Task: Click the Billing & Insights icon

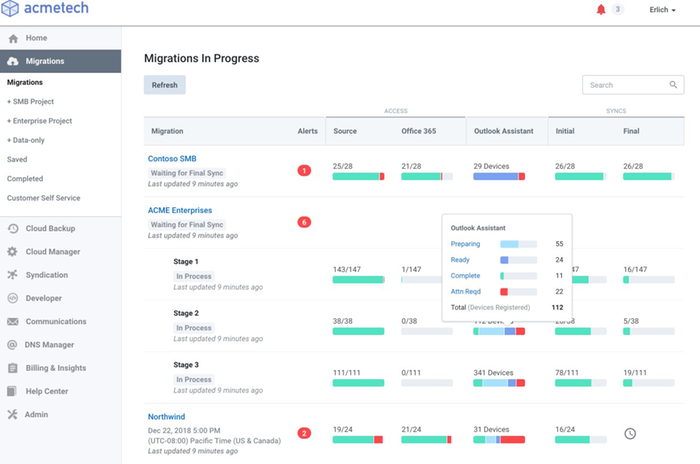Action: pos(13,368)
